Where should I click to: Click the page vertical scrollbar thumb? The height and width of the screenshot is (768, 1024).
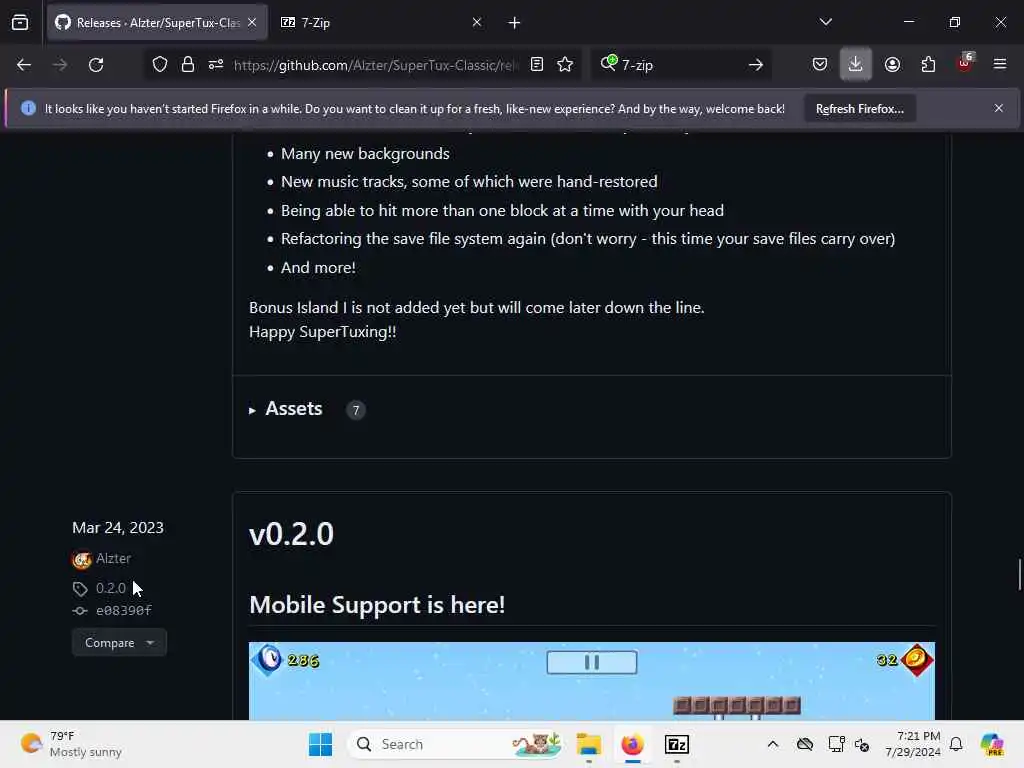coord(1019,575)
